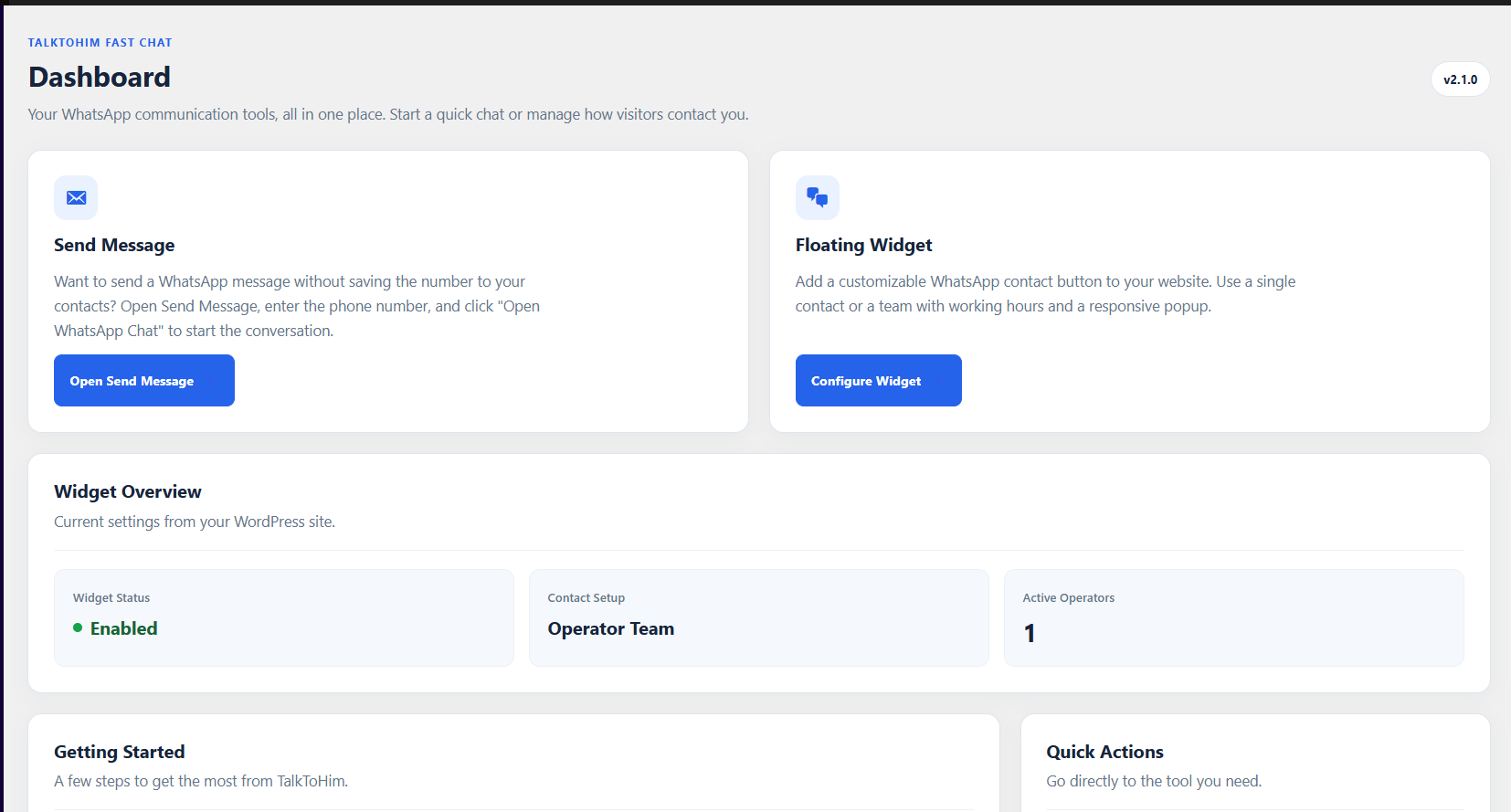Image resolution: width=1511 pixels, height=812 pixels.
Task: Click the "Active Operators" label
Action: (1069, 598)
